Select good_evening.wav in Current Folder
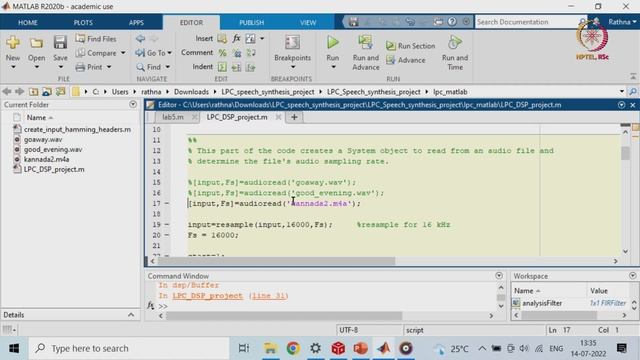 point(53,149)
